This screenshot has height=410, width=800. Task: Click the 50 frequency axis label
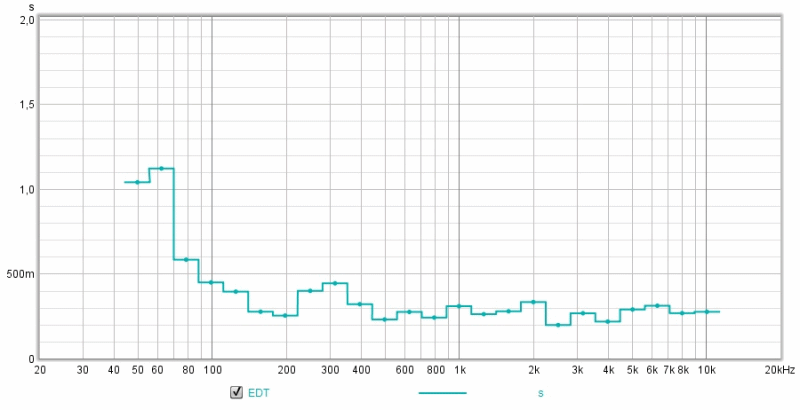click(138, 370)
